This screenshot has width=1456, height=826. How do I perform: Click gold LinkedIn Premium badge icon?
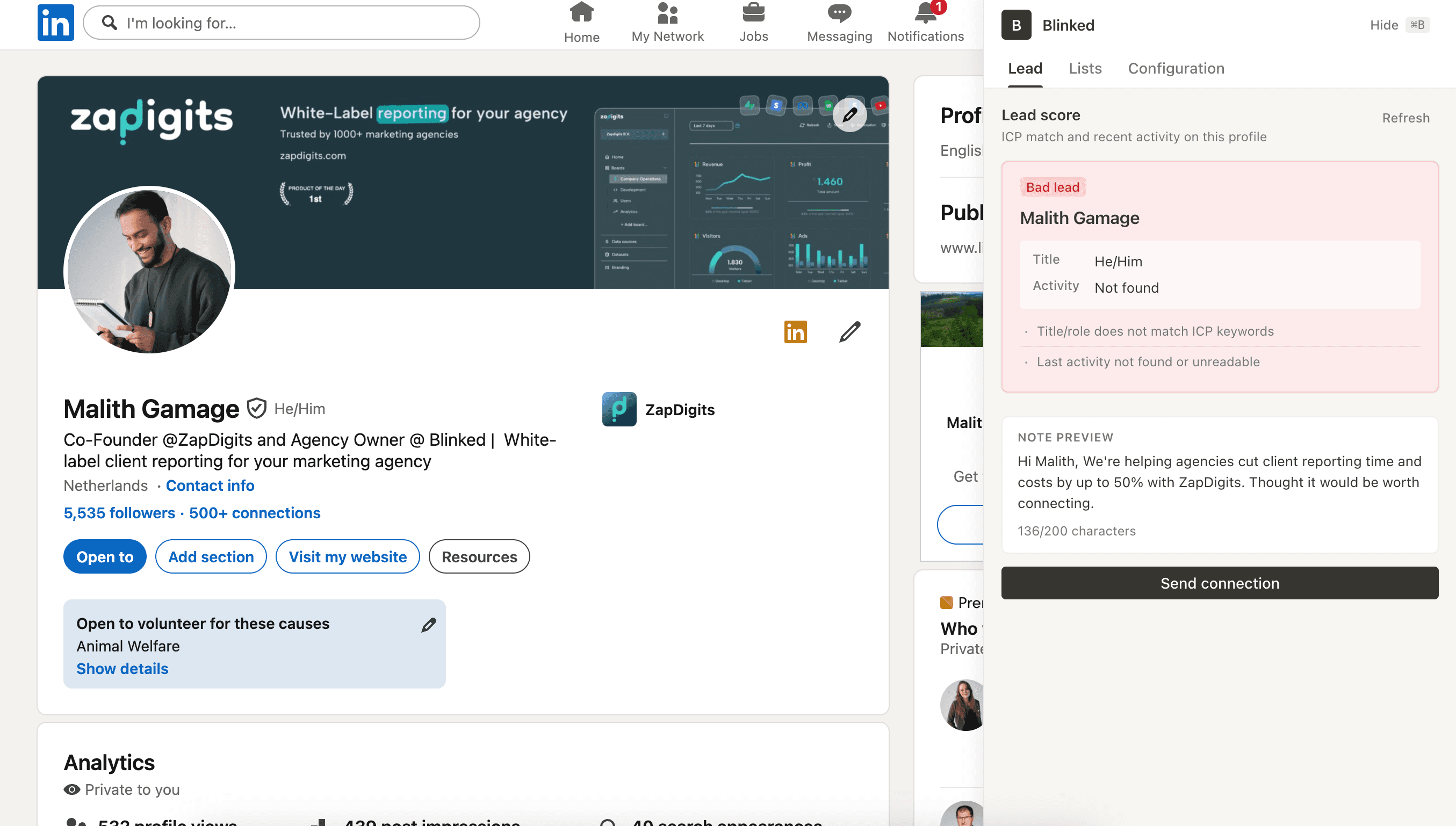coord(795,332)
